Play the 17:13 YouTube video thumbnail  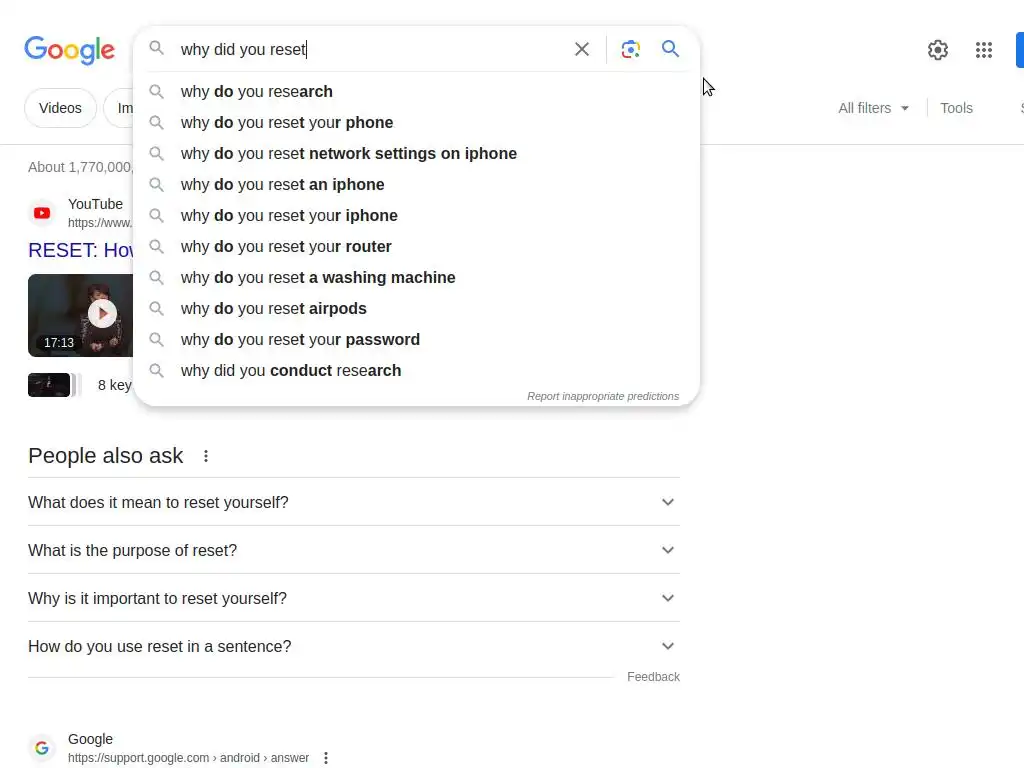point(102,314)
